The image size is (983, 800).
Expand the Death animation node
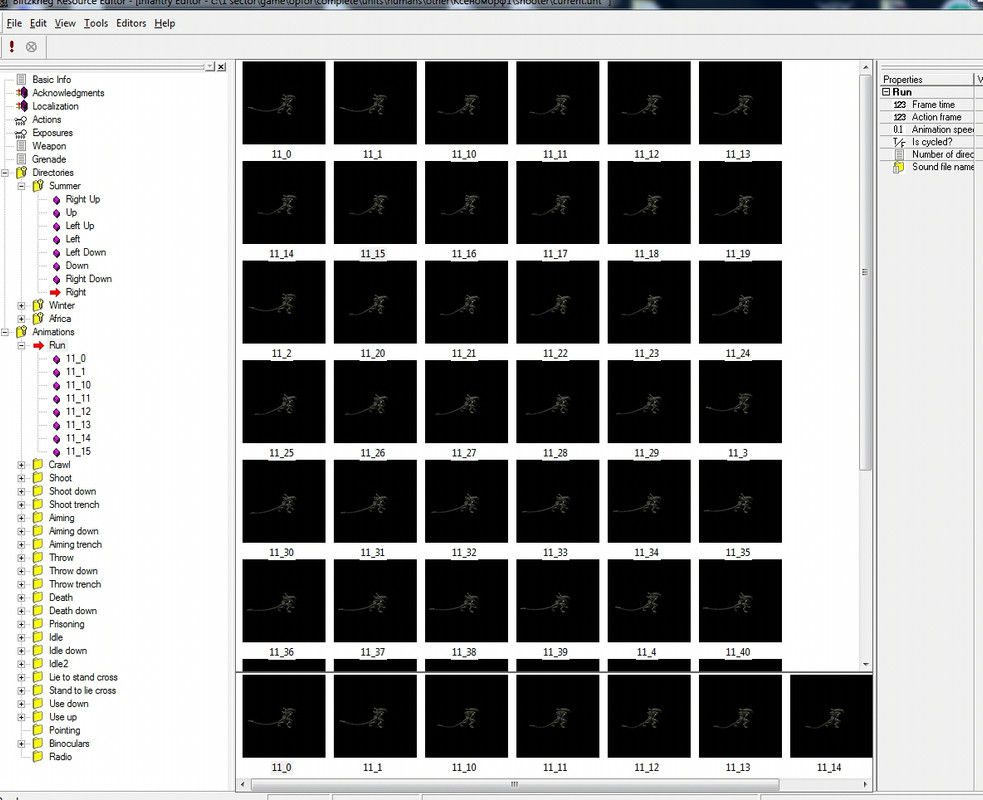21,597
